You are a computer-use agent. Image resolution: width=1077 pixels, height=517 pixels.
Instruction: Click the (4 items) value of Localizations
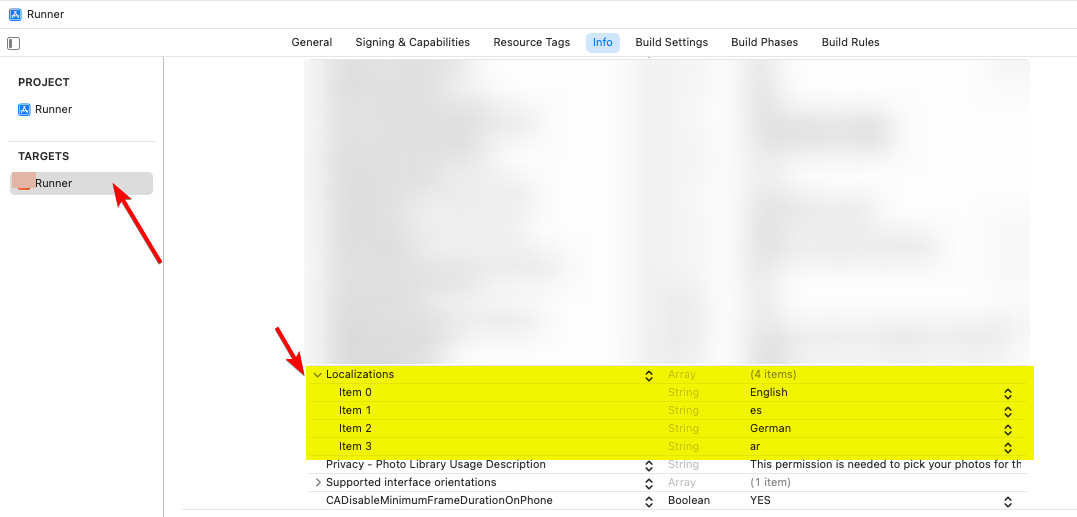773,374
